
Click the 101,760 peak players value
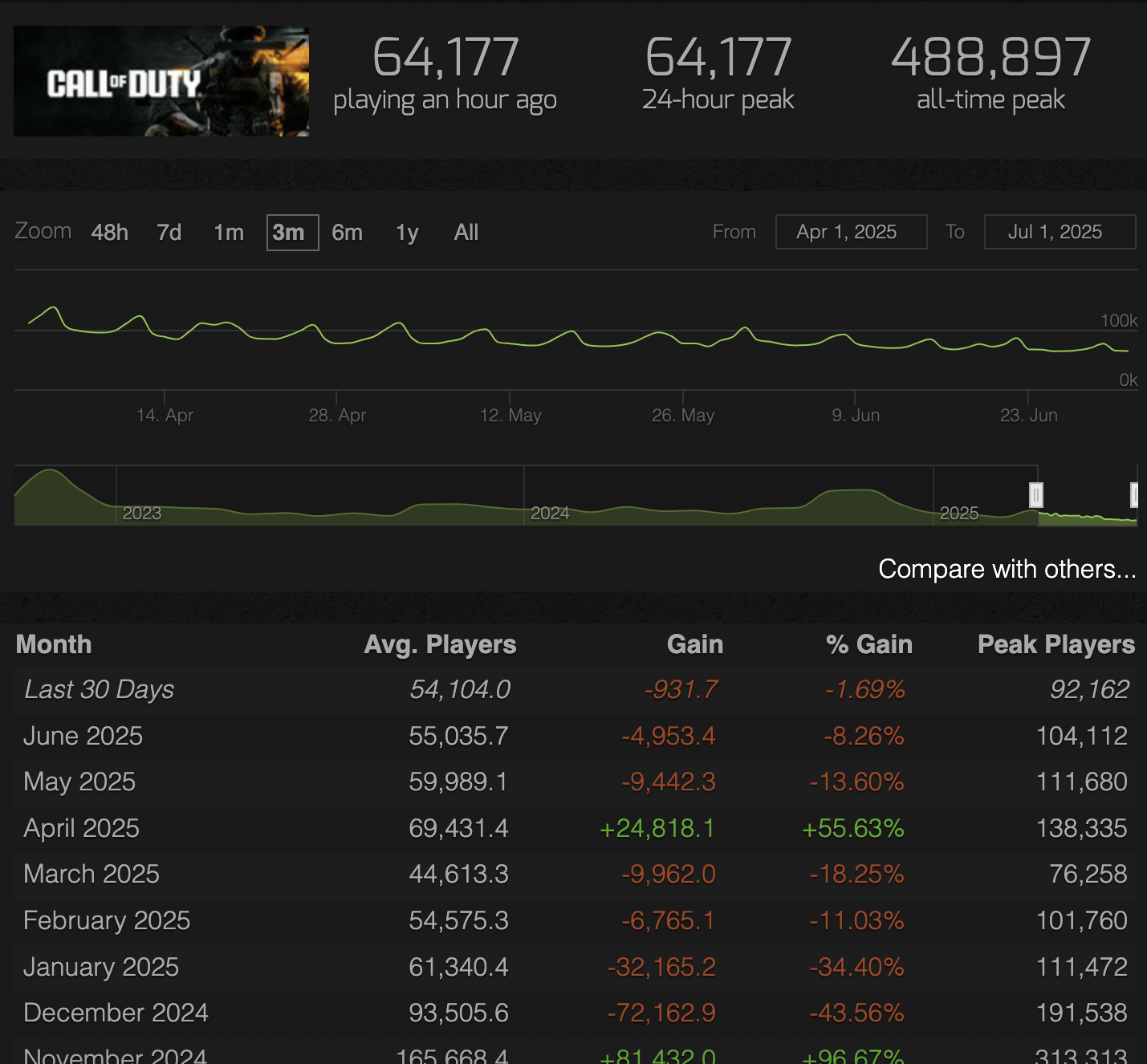click(x=1082, y=920)
